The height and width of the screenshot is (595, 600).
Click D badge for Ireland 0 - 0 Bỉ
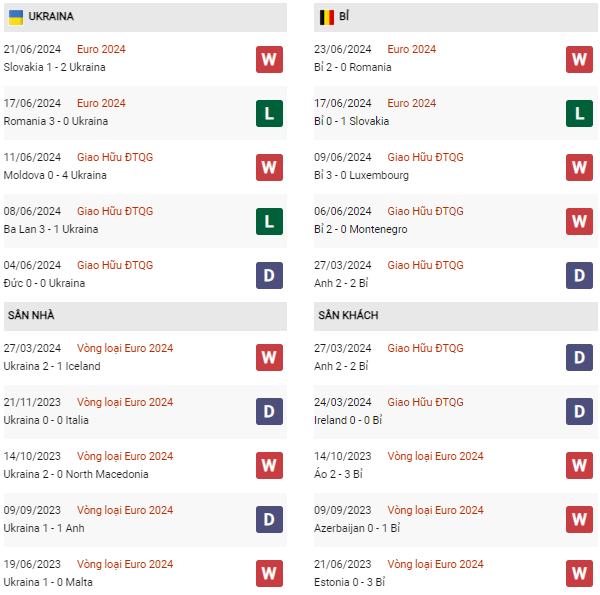[579, 412]
